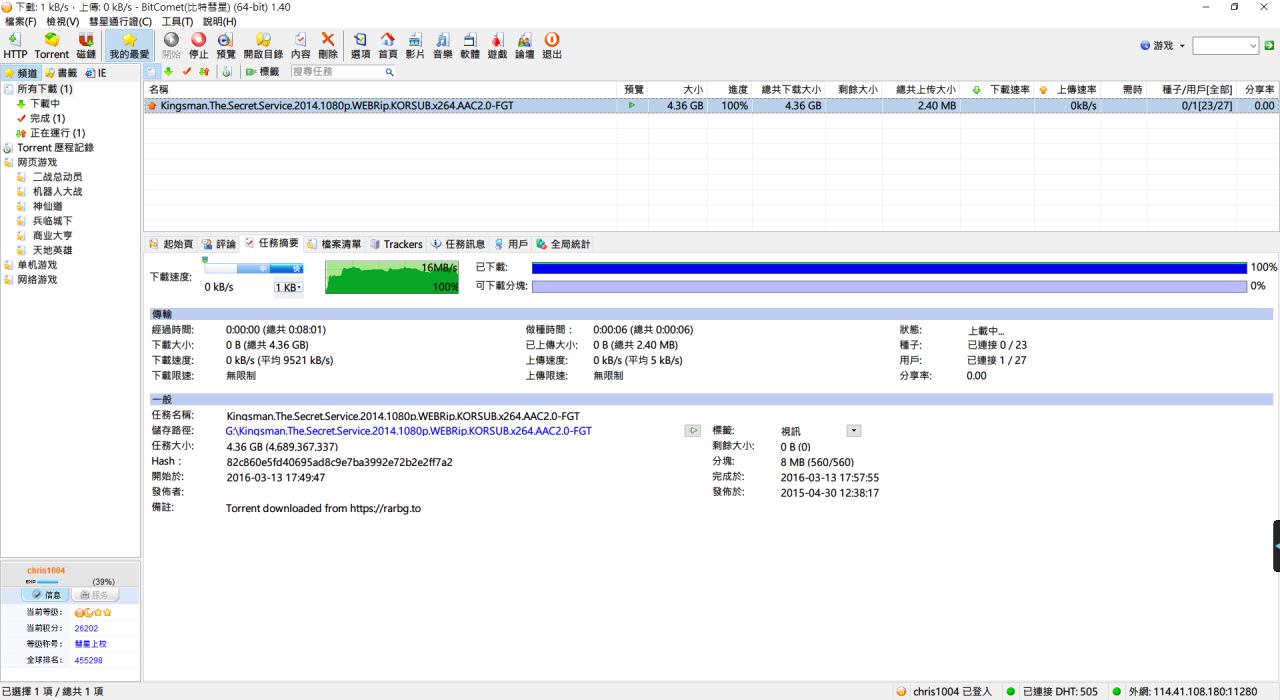The height and width of the screenshot is (700, 1280).
Task: Open Torrent 歷程記錄 in sidebar
Action: (49, 147)
